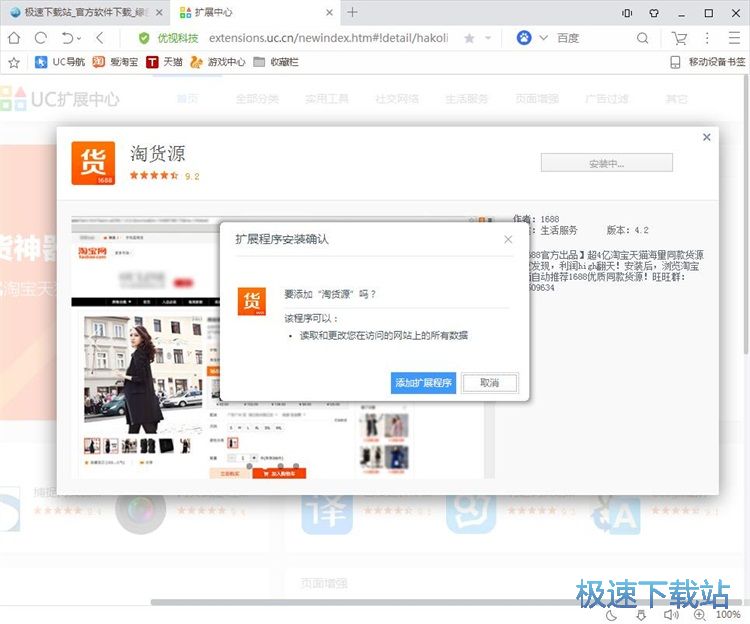This screenshot has width=750, height=624.
Task: Close the 极速下载站 tab
Action: 159,12
